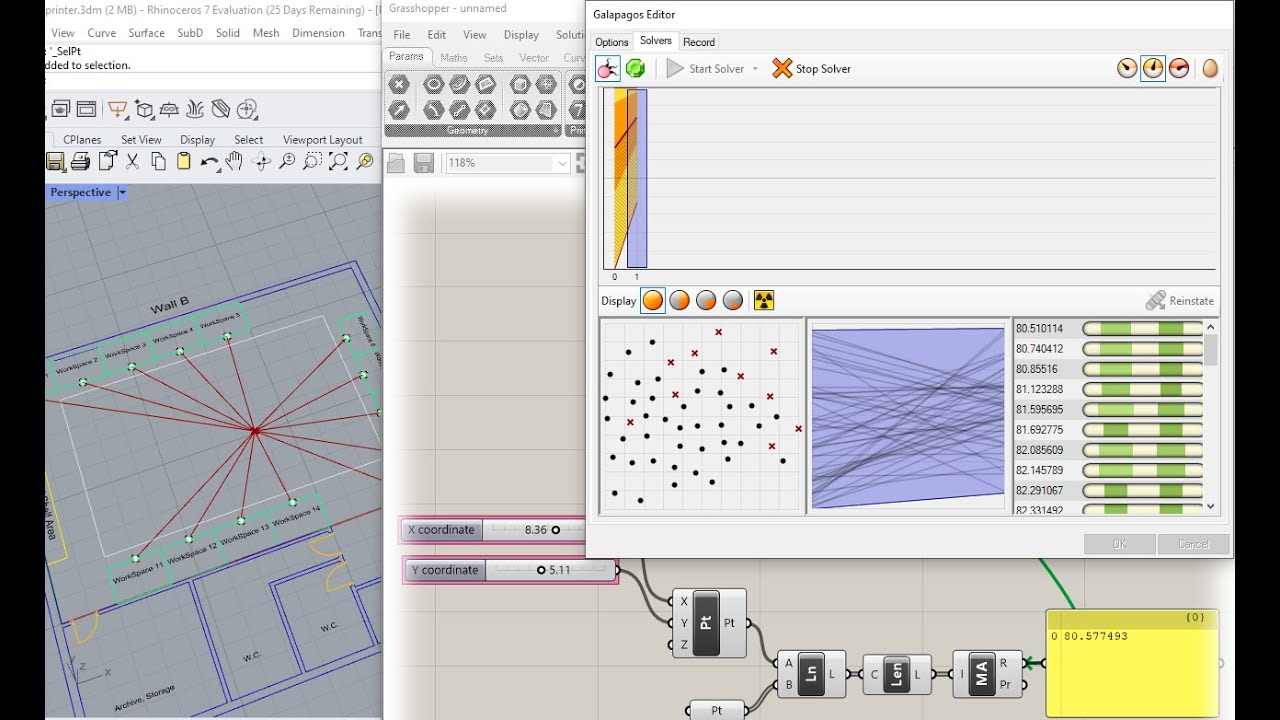Choose the slowest speed gauge in Galapagos
This screenshot has height=720, width=1280.
(1127, 68)
